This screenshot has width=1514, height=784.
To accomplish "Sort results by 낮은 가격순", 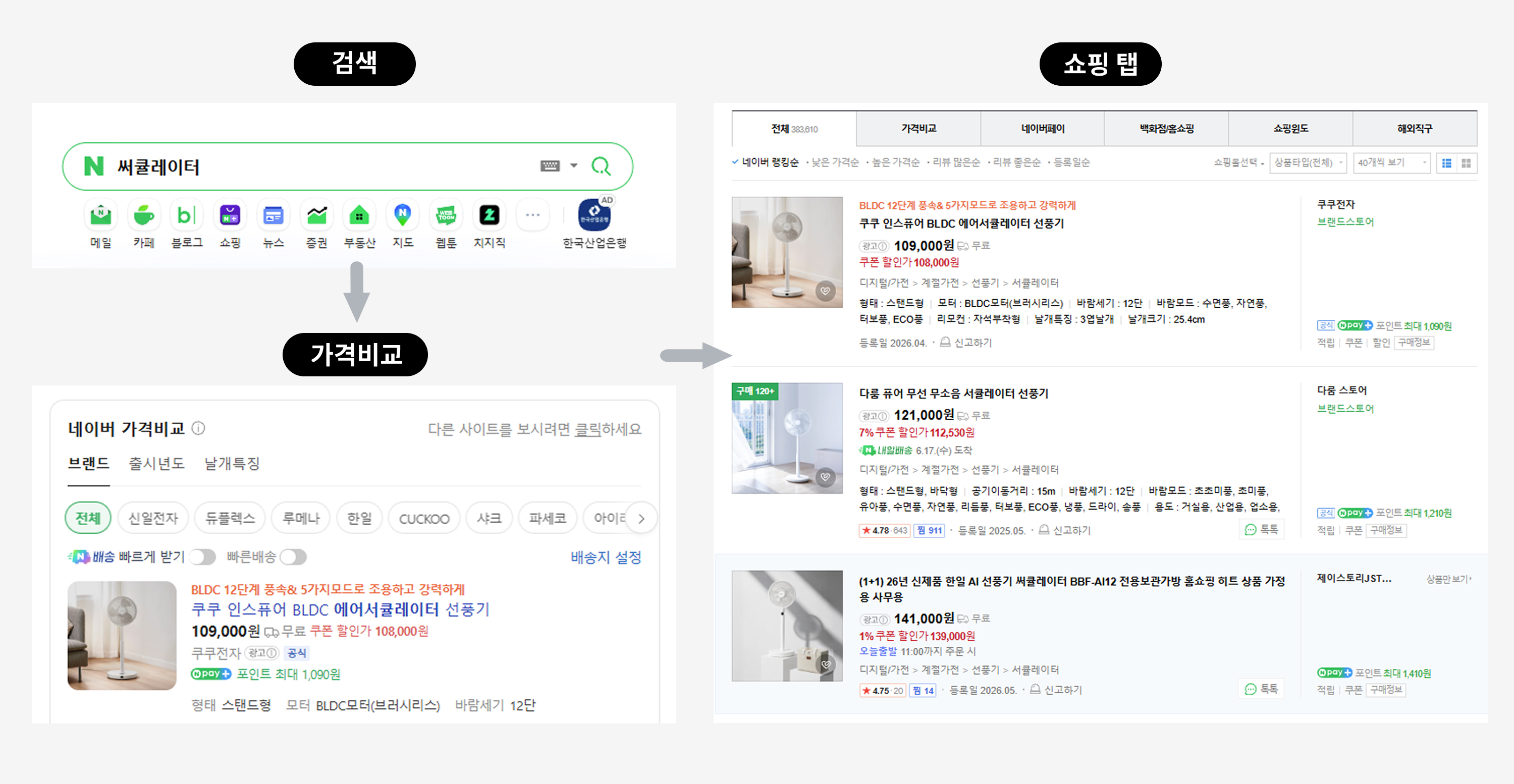I will coord(835,162).
